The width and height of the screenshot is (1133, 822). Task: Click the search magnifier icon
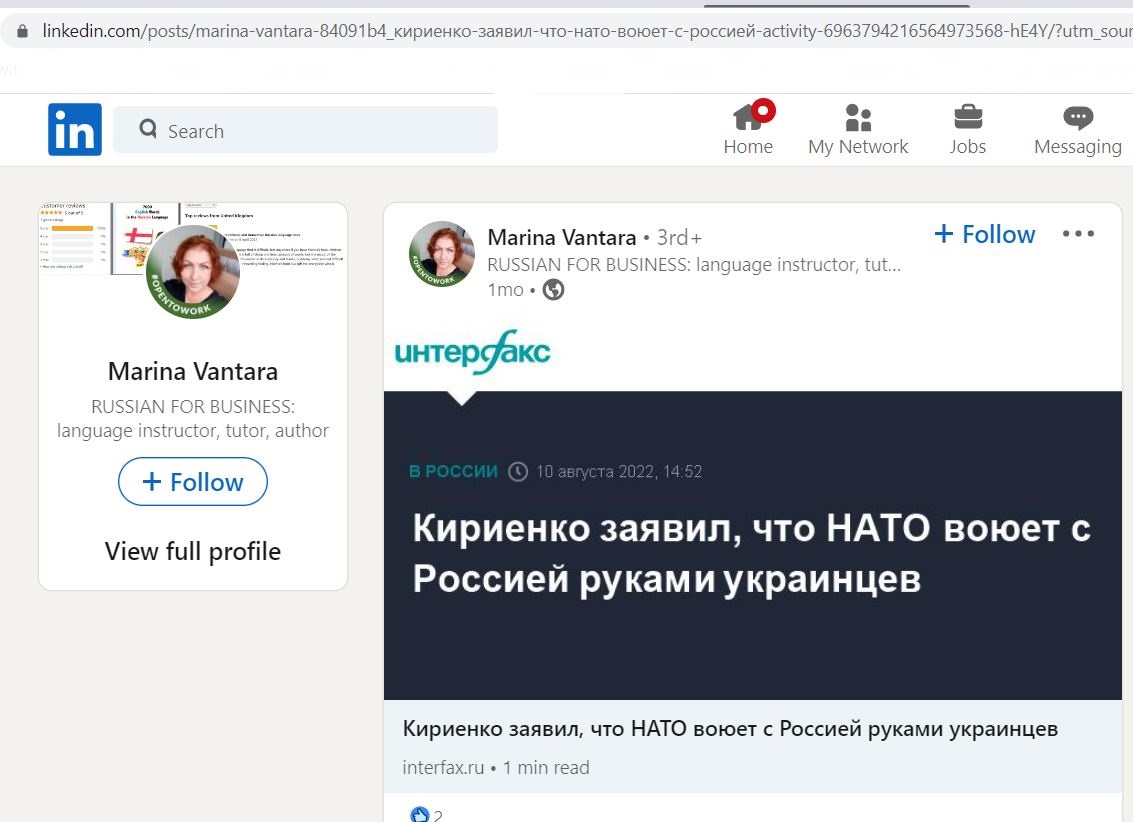[148, 129]
